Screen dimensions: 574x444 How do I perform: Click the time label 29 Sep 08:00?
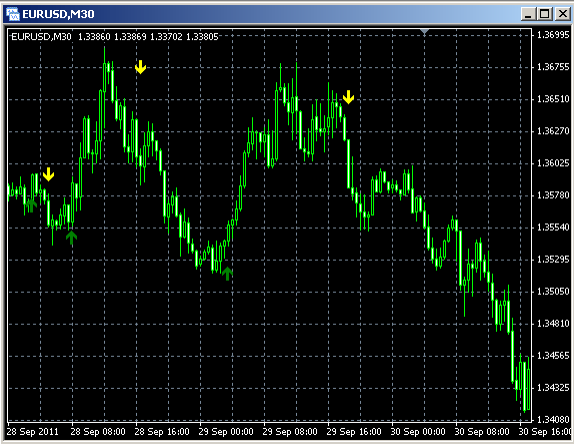coord(290,432)
